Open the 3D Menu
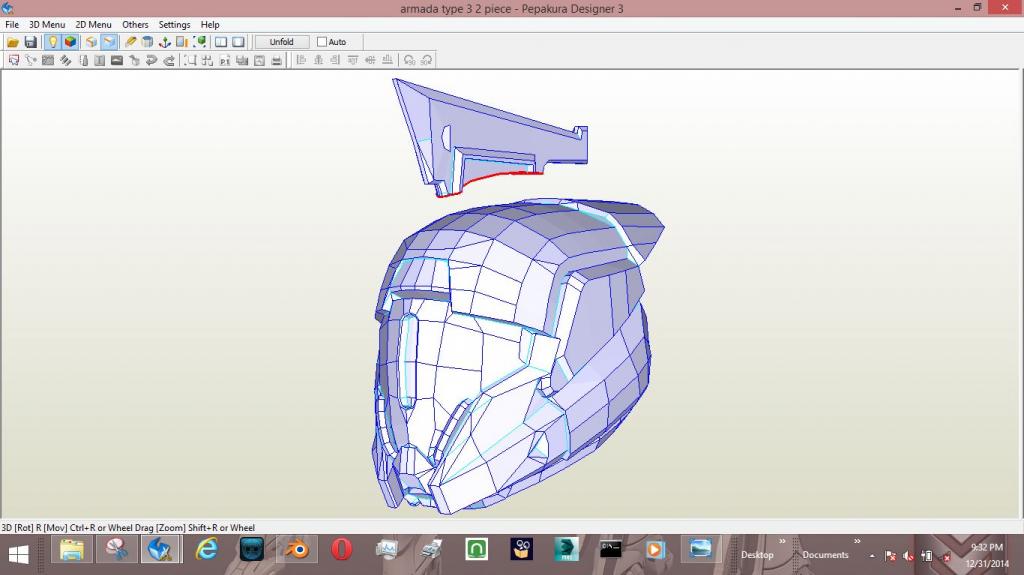1024x575 pixels. (x=46, y=25)
